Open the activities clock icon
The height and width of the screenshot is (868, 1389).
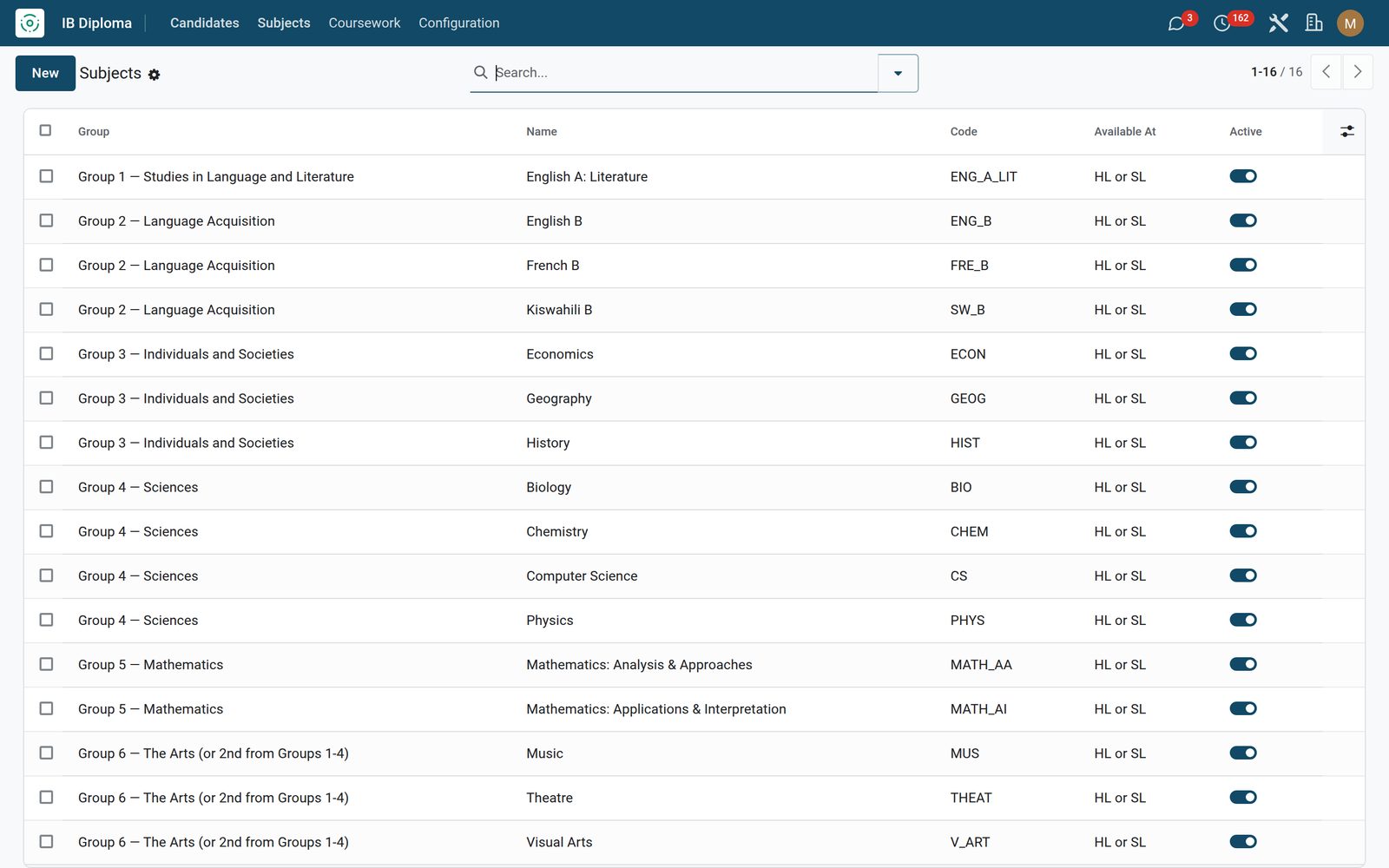pos(1221,23)
